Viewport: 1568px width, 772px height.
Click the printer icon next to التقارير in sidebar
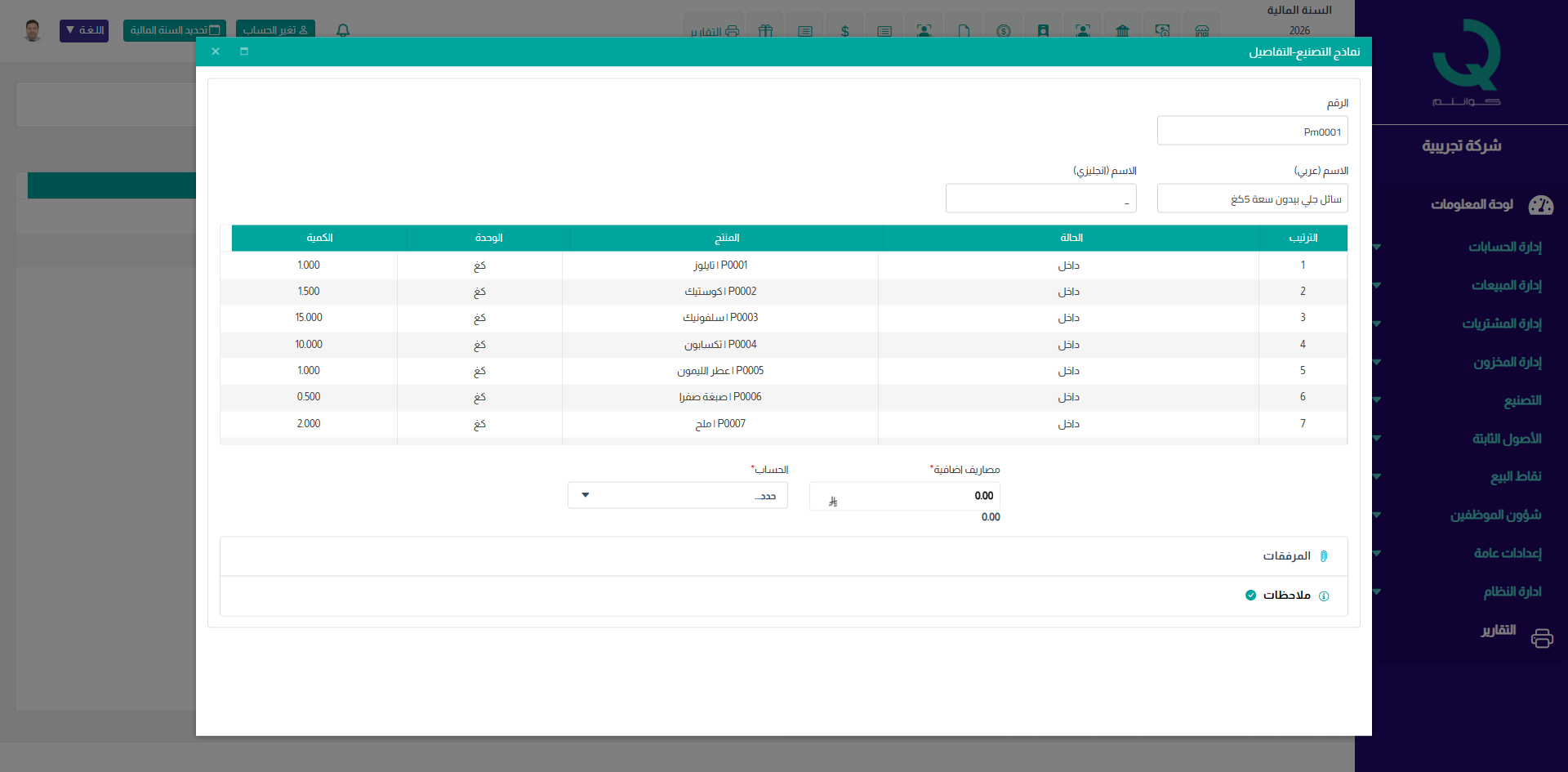point(1542,638)
